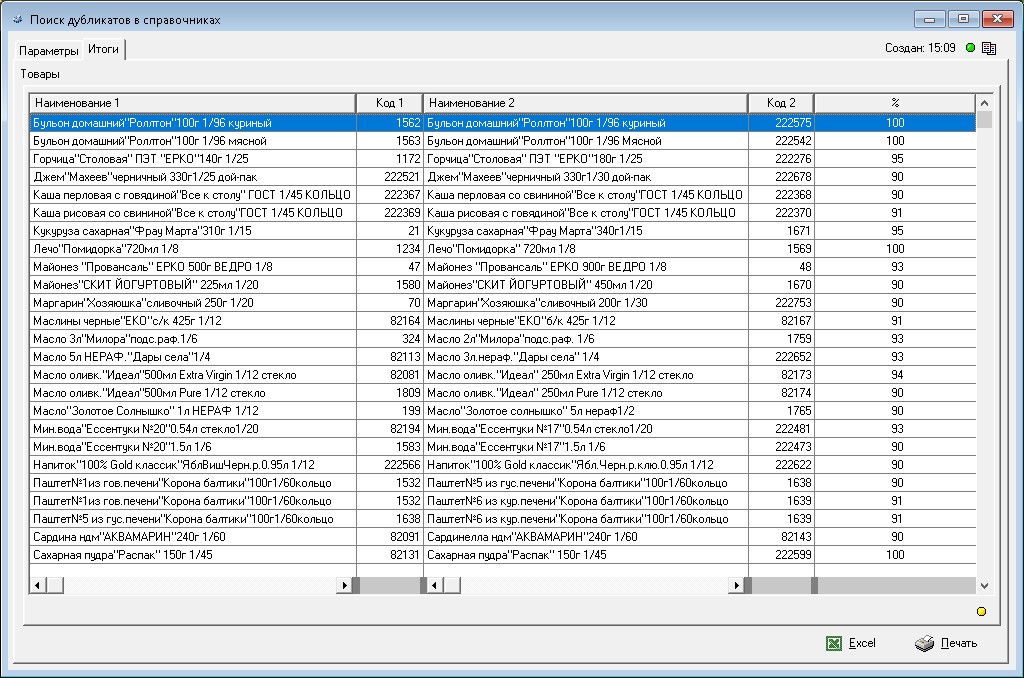Click the green status indicator dot
The height and width of the screenshot is (678, 1024).
coord(970,48)
